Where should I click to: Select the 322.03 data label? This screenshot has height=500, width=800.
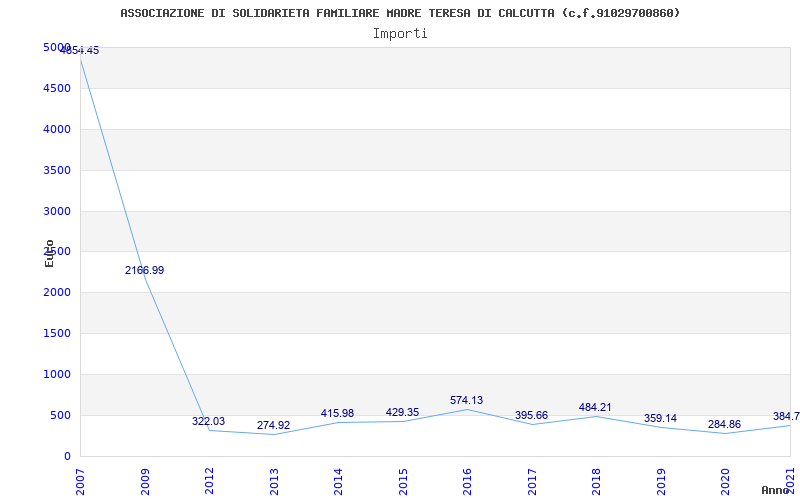[208, 421]
